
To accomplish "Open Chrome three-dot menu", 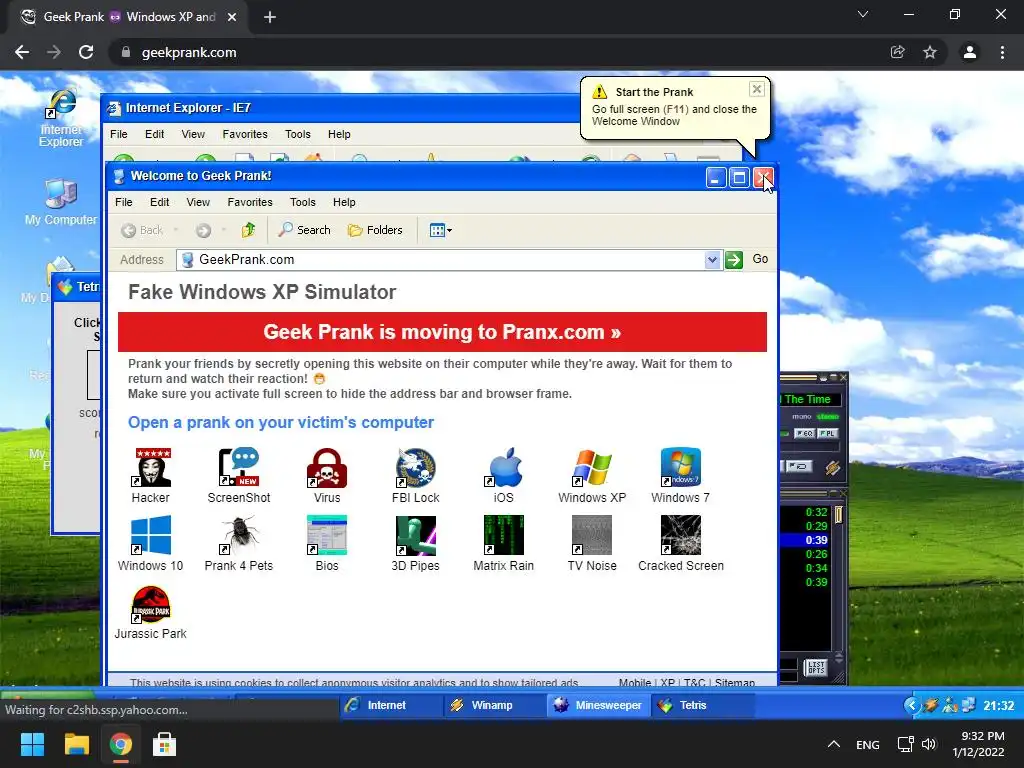I will (1002, 52).
